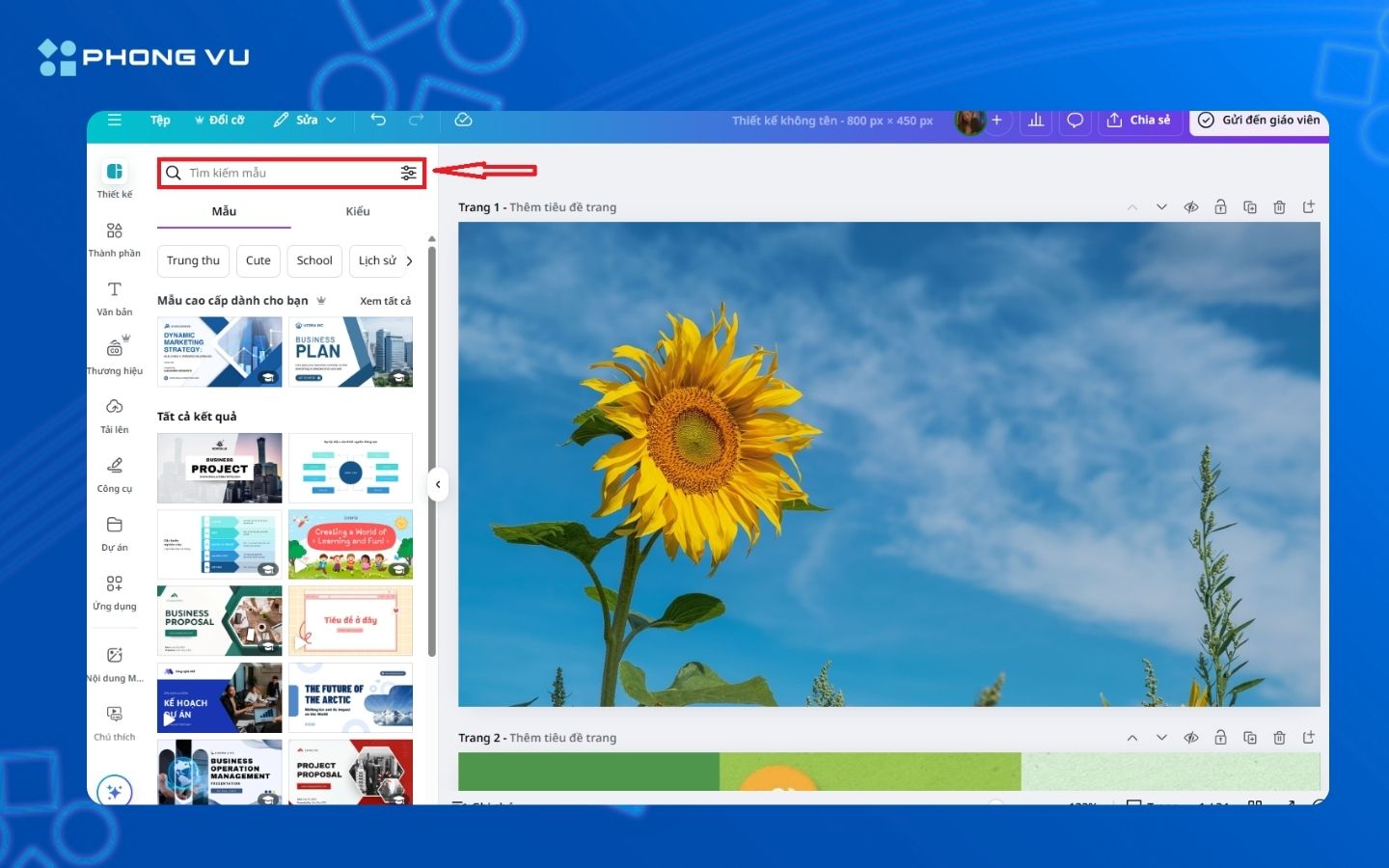Screen dimensions: 1389x868
Task: Open the Công cụ tools panel
Action: (x=114, y=475)
